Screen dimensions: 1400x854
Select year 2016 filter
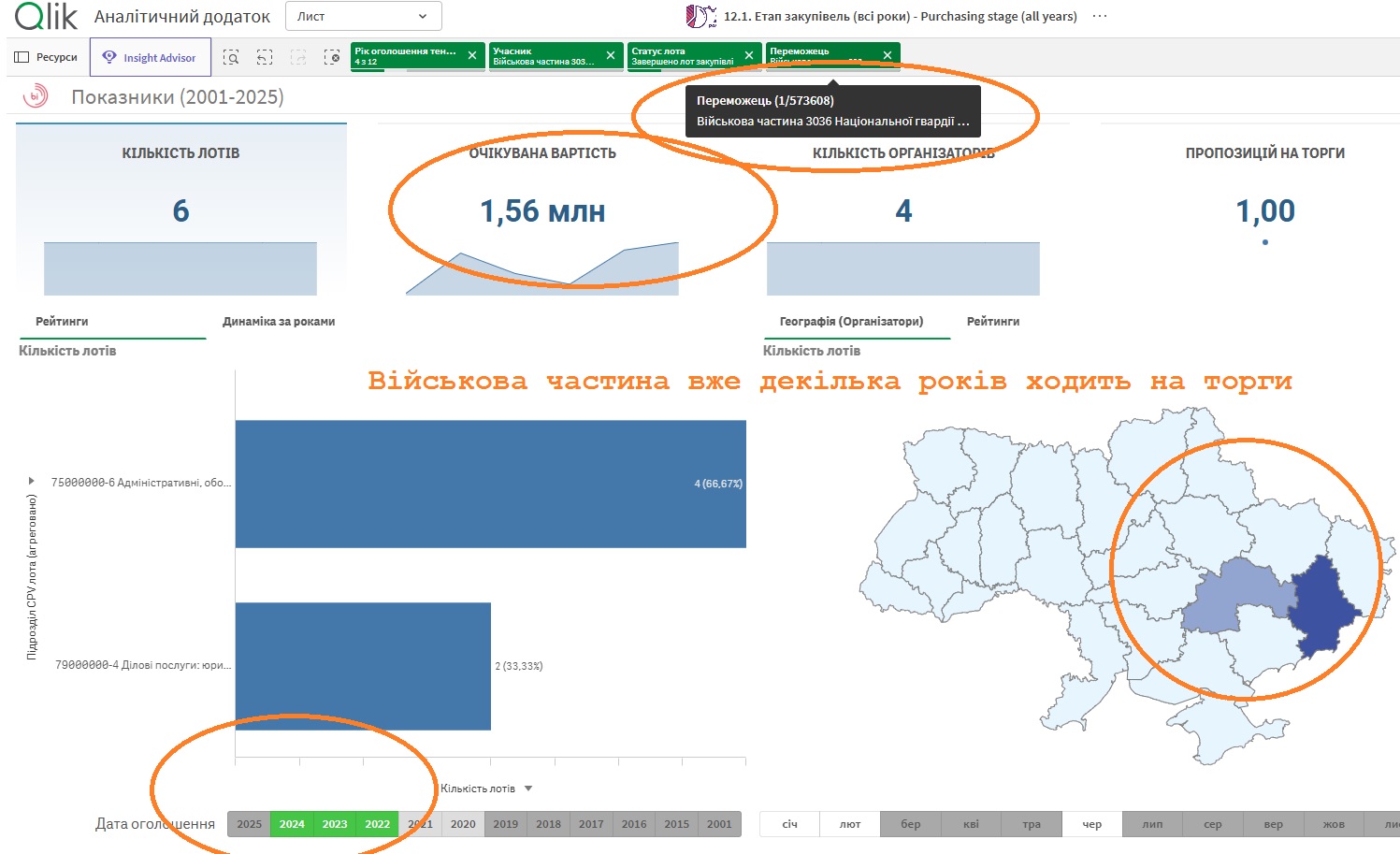pos(634,824)
